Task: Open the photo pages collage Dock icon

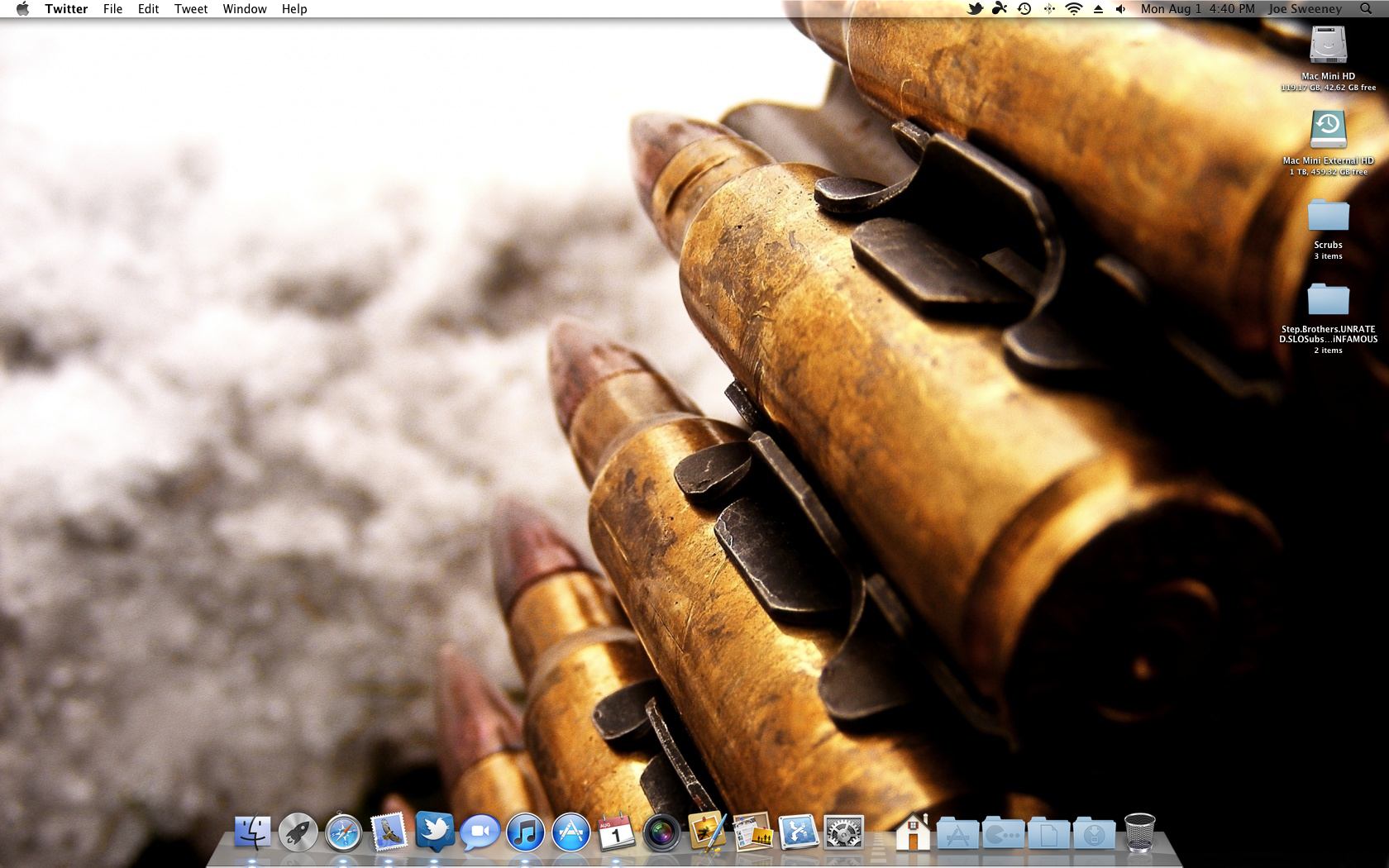Action: click(752, 832)
